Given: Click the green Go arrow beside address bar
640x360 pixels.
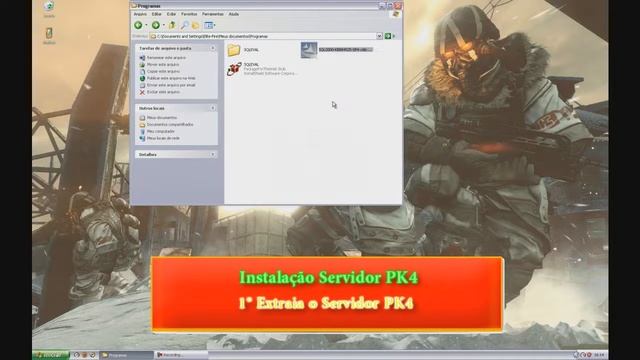Looking at the screenshot, I should click(388, 36).
